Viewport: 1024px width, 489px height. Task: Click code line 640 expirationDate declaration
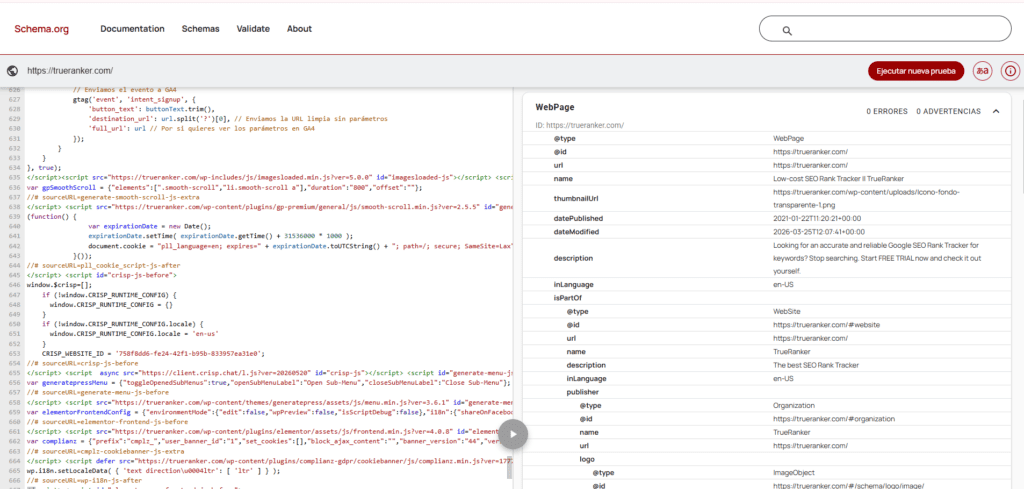click(148, 225)
